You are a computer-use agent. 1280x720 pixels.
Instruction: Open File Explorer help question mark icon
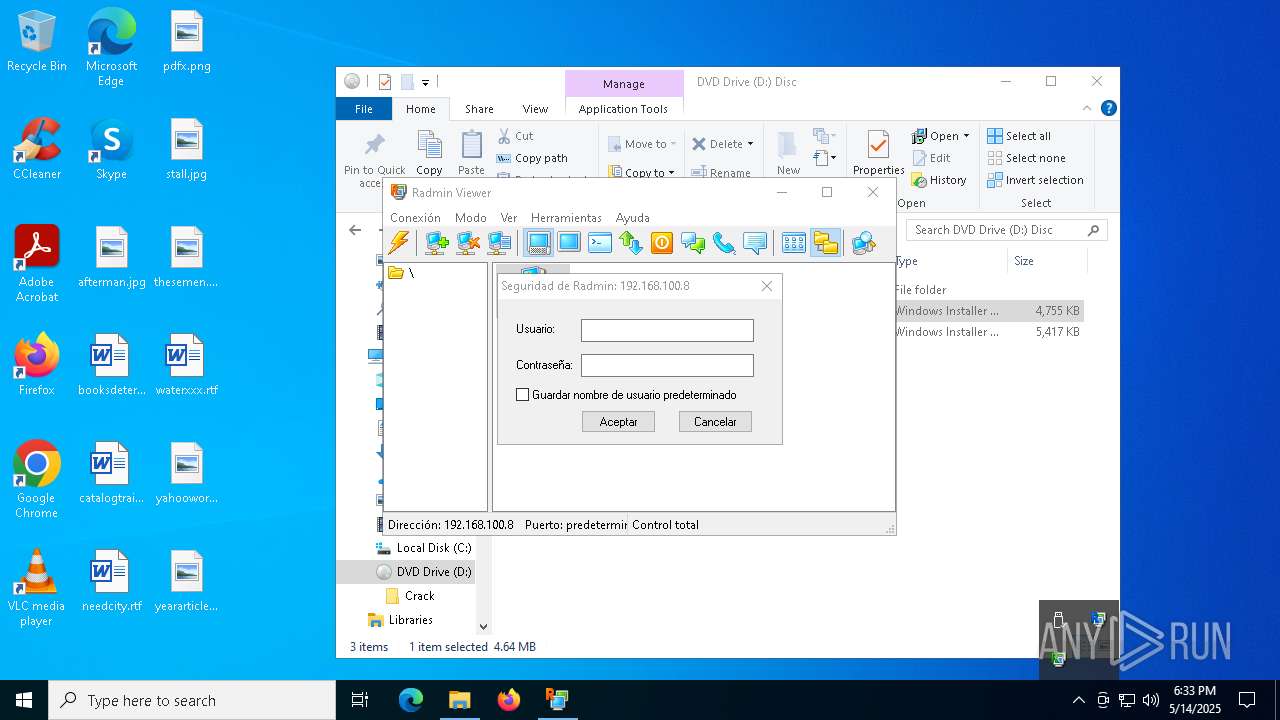pos(1108,108)
